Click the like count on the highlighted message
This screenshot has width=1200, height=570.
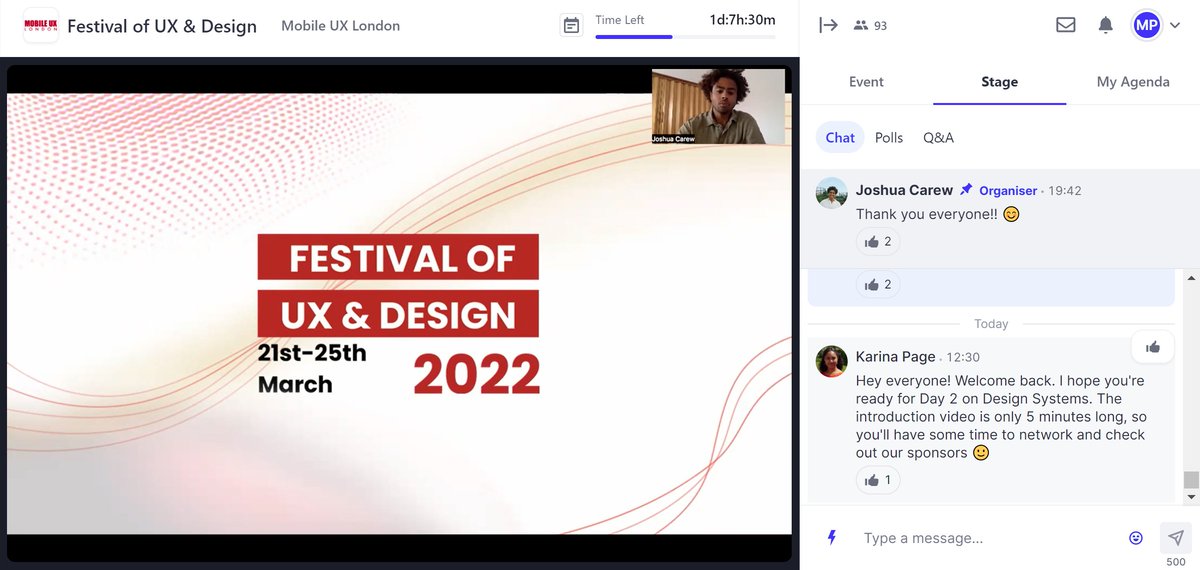coord(878,284)
